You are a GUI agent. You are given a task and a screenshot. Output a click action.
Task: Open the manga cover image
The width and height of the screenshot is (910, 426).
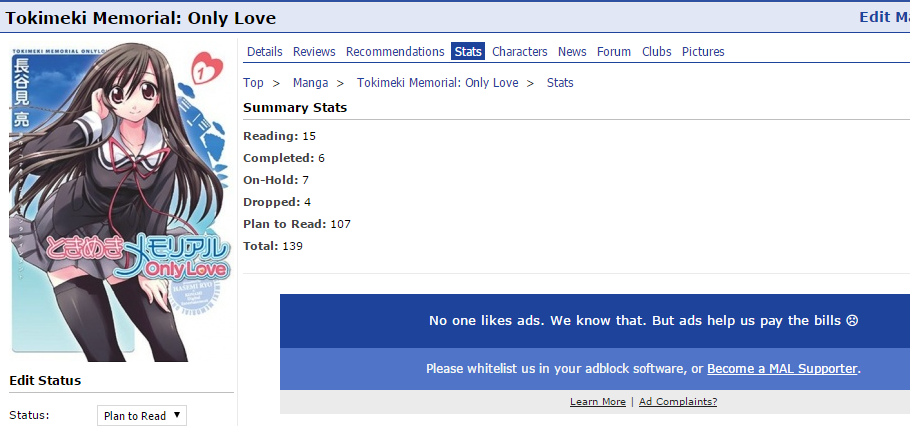[120, 202]
